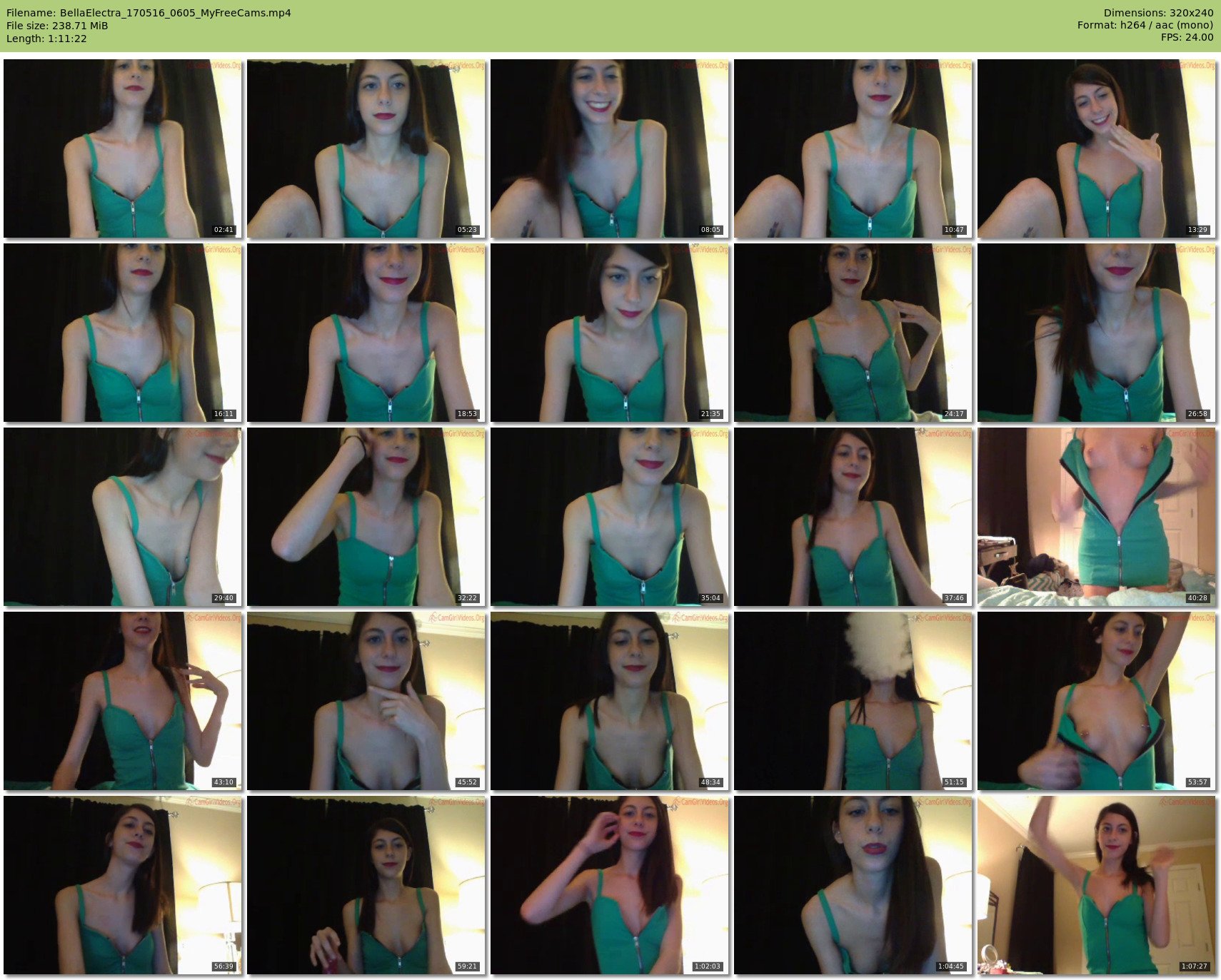The image size is (1221, 980).
Task: Open the thumbnail timestamped 02:41
Action: coord(123,148)
